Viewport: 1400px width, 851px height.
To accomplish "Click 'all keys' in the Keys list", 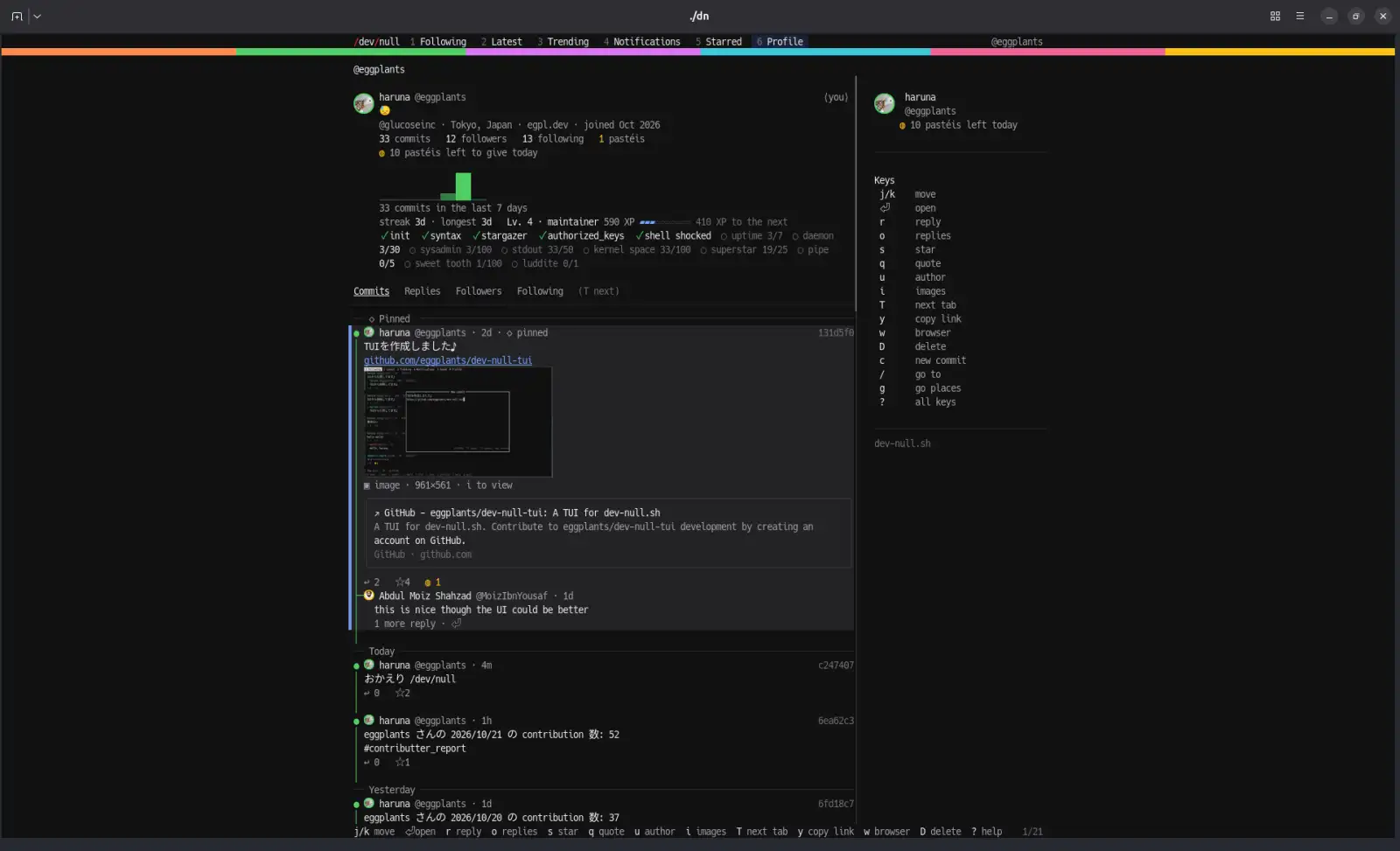I will tap(935, 402).
